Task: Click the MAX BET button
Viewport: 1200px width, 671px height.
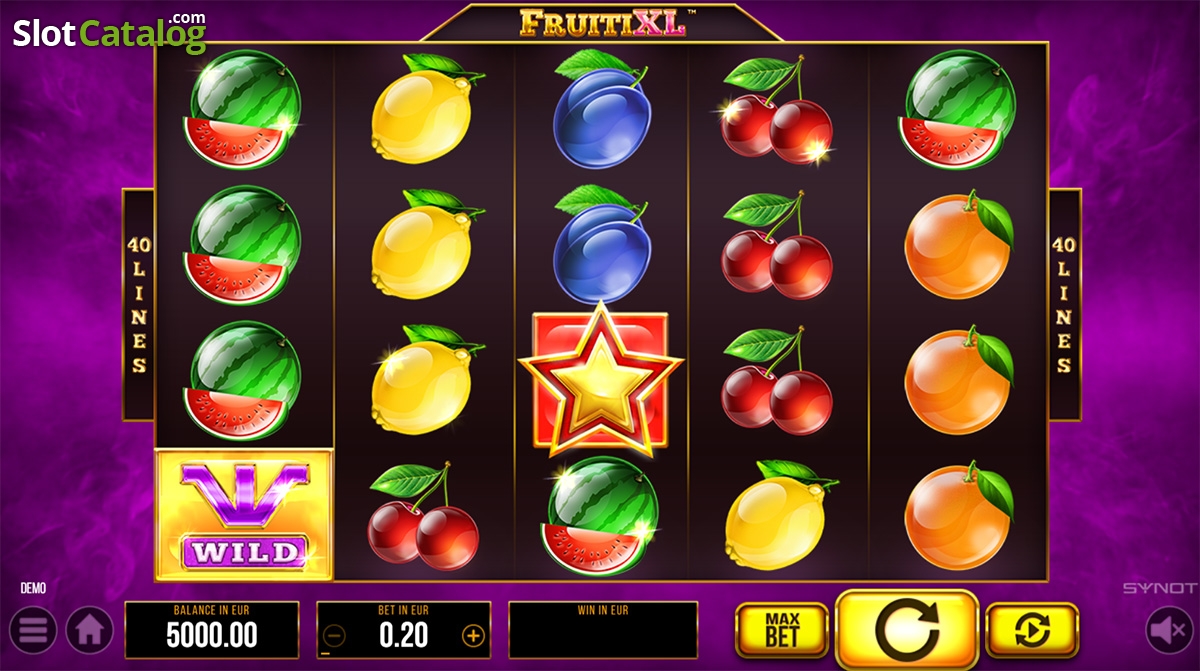Action: pos(782,630)
